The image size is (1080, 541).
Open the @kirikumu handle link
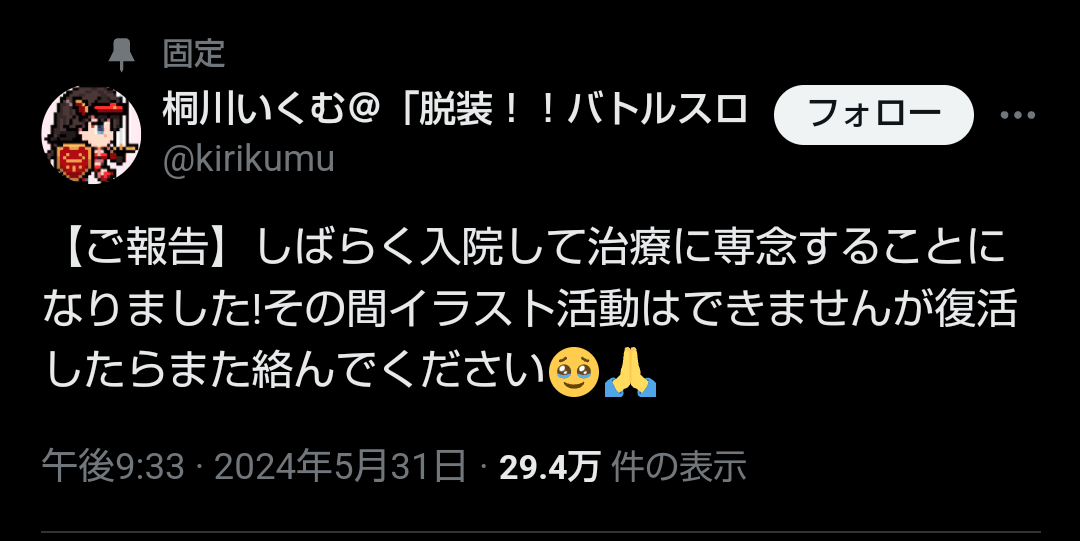pos(249,159)
